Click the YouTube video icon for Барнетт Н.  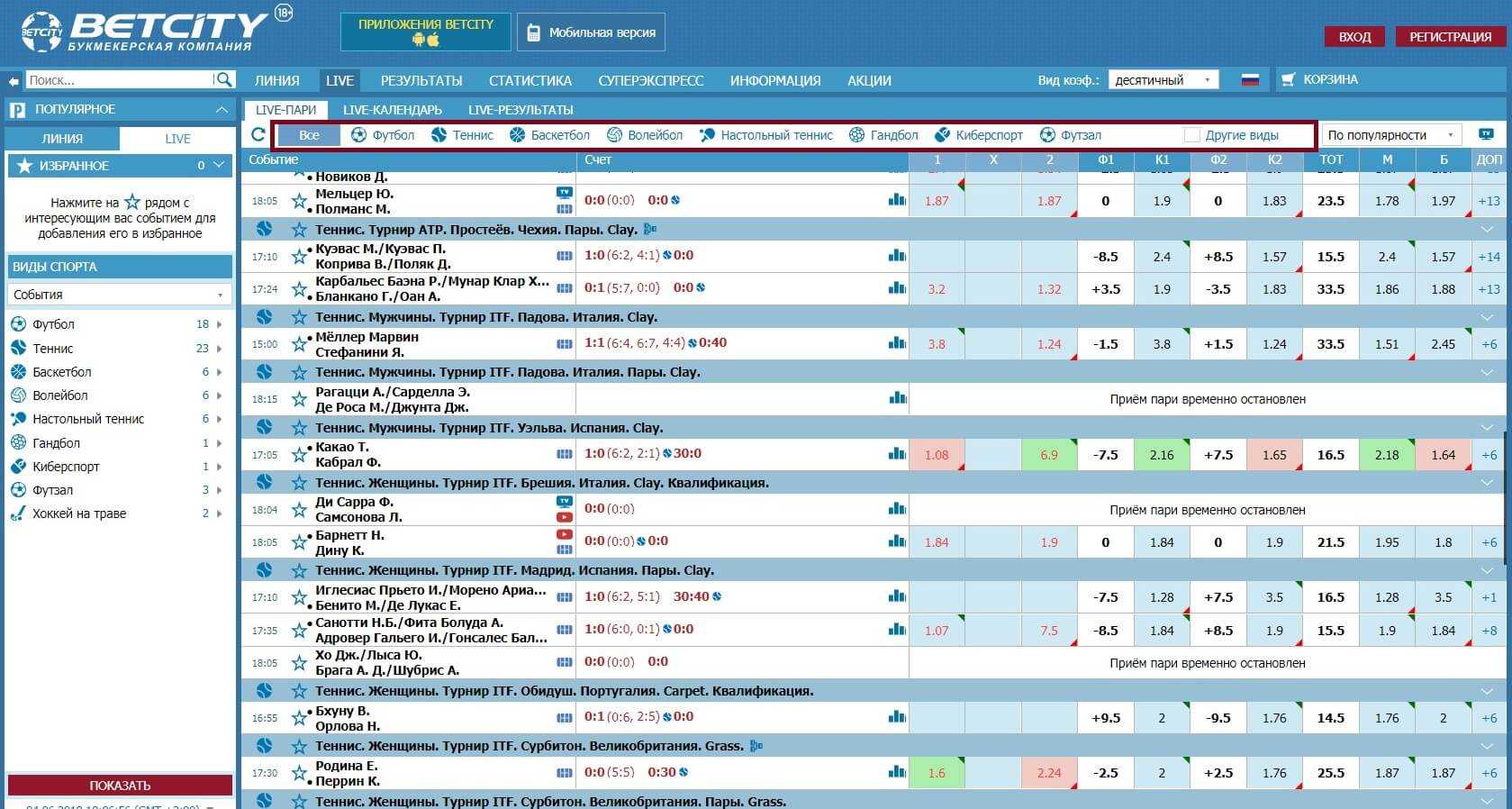(565, 534)
